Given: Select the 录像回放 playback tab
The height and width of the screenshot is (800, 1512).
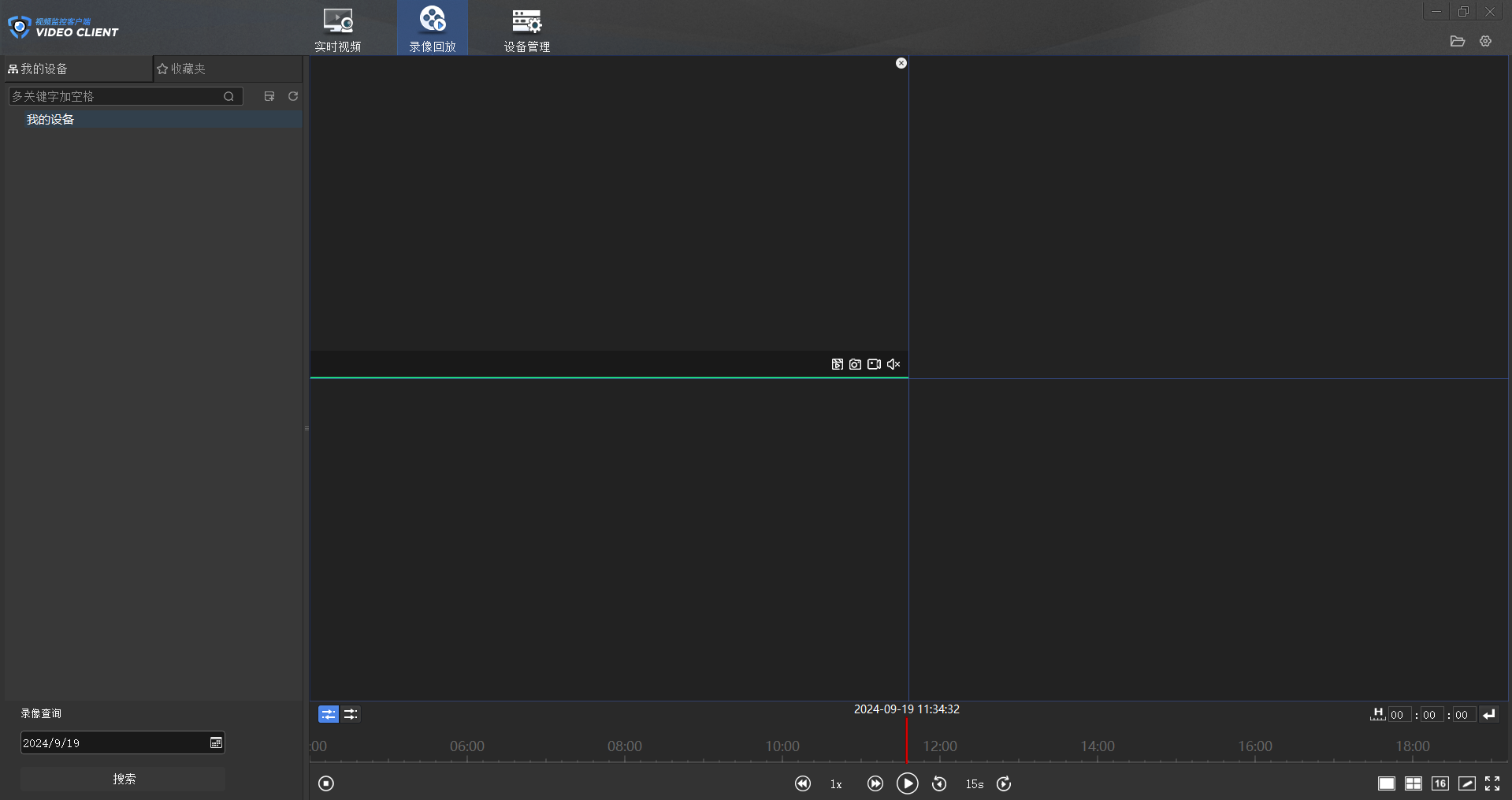Looking at the screenshot, I should click(x=433, y=29).
